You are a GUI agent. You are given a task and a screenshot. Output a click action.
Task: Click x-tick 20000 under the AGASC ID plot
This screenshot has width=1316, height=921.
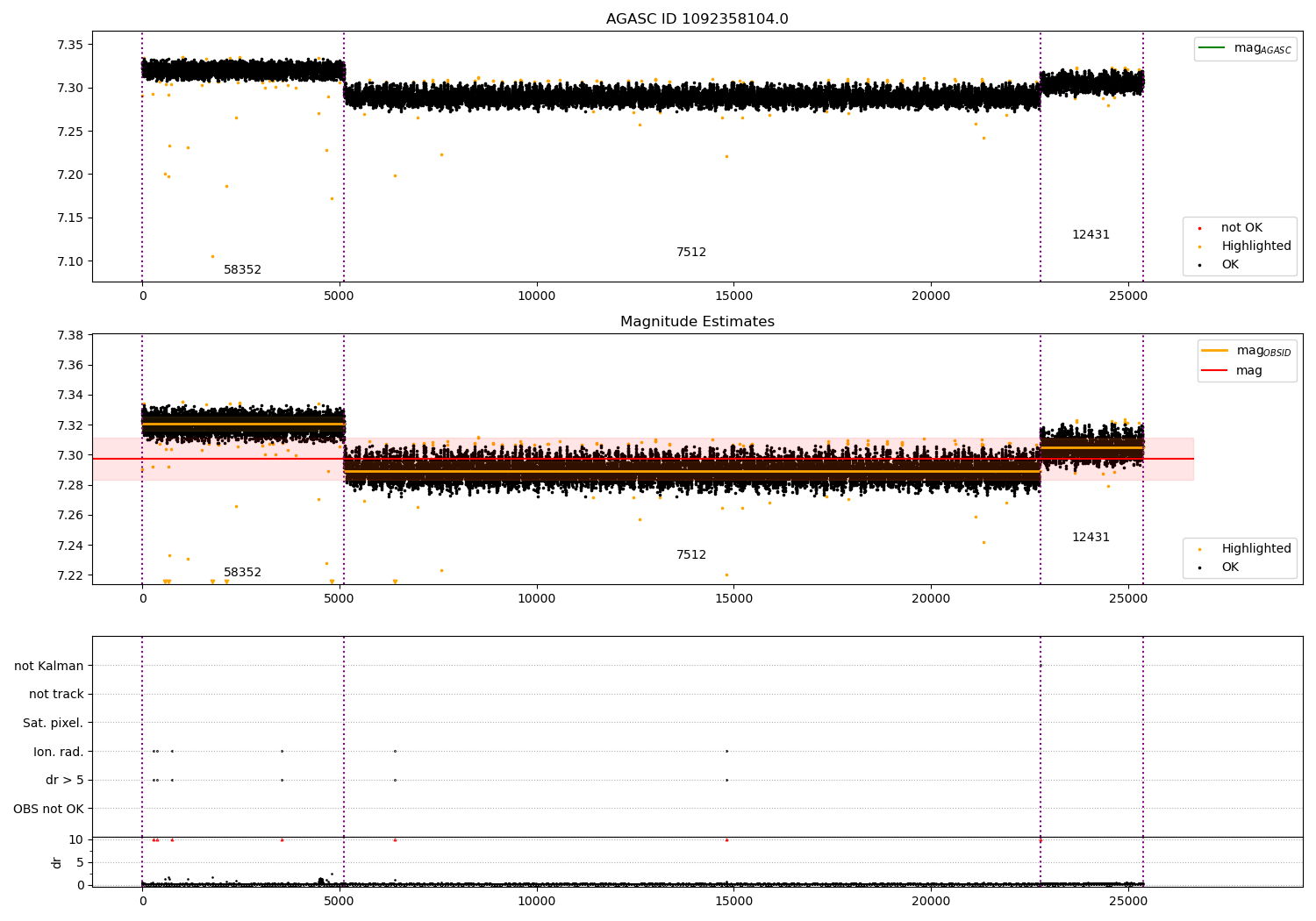(930, 296)
